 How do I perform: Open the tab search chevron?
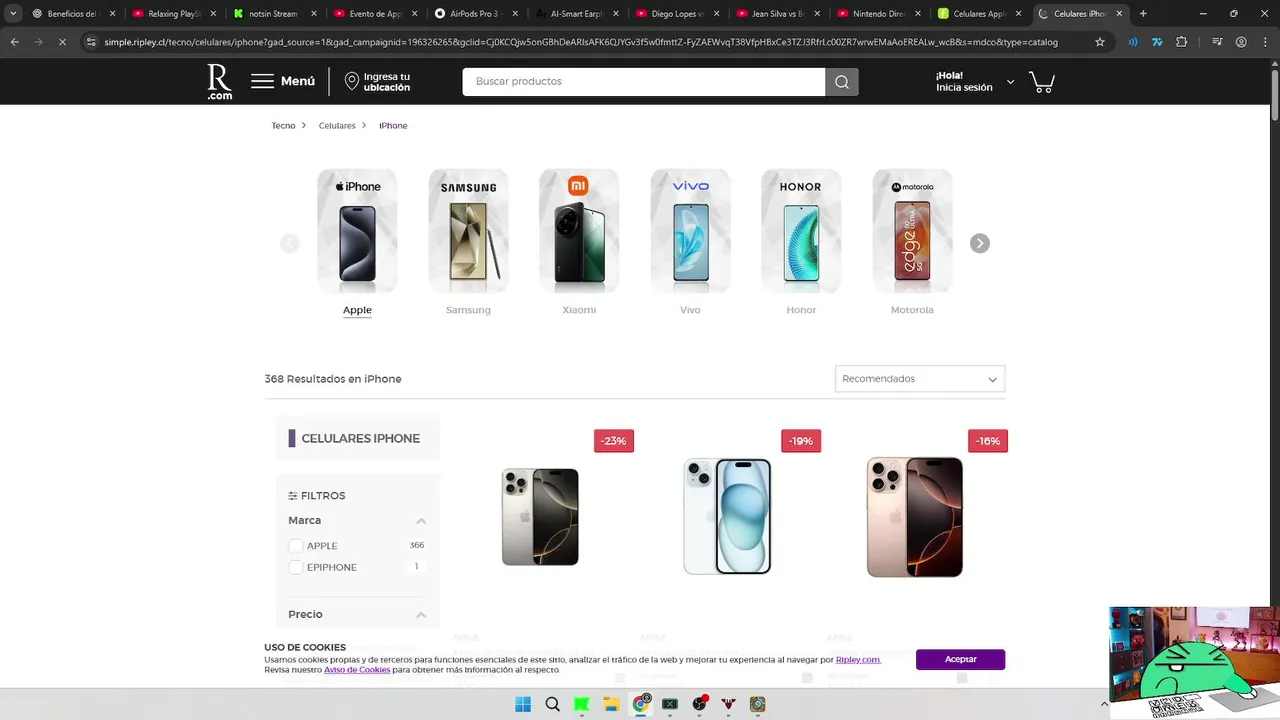(13, 14)
